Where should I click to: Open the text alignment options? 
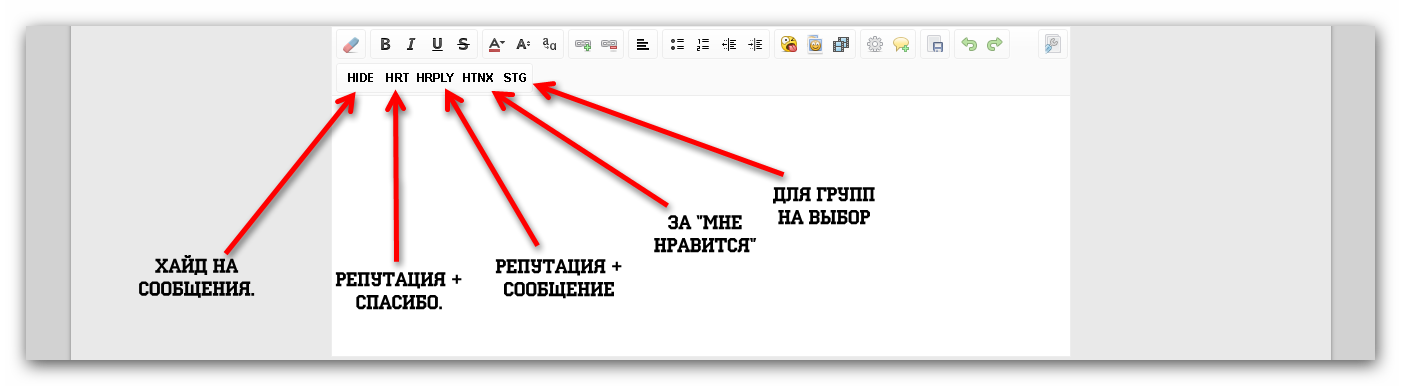pos(643,44)
